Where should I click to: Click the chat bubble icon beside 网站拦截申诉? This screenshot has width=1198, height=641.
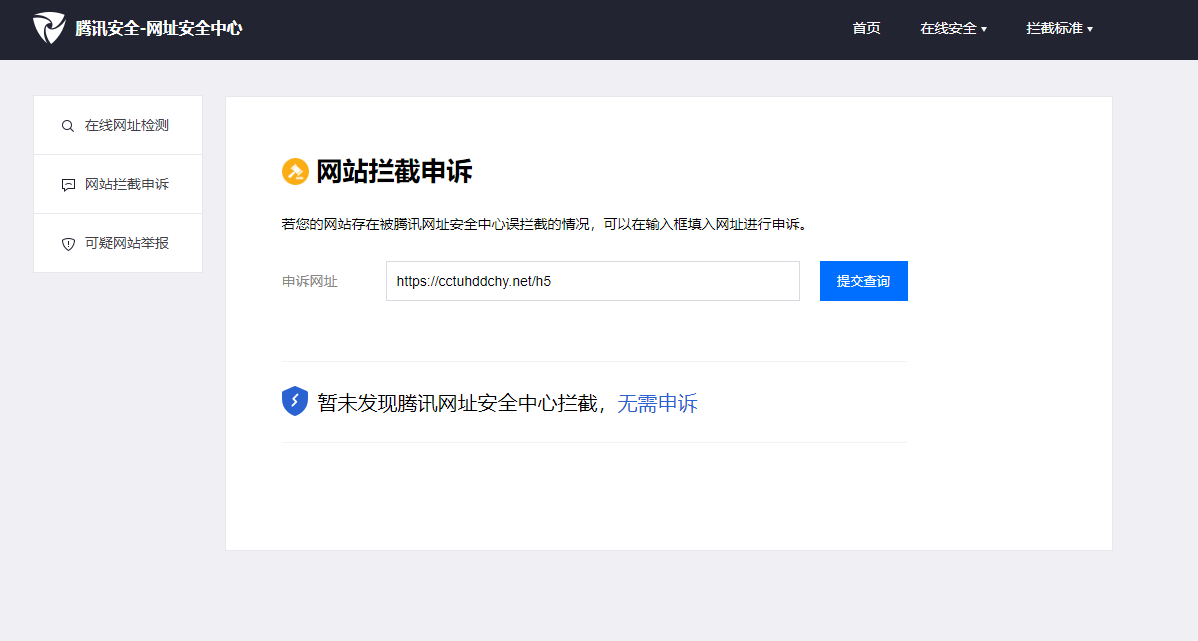[68, 185]
